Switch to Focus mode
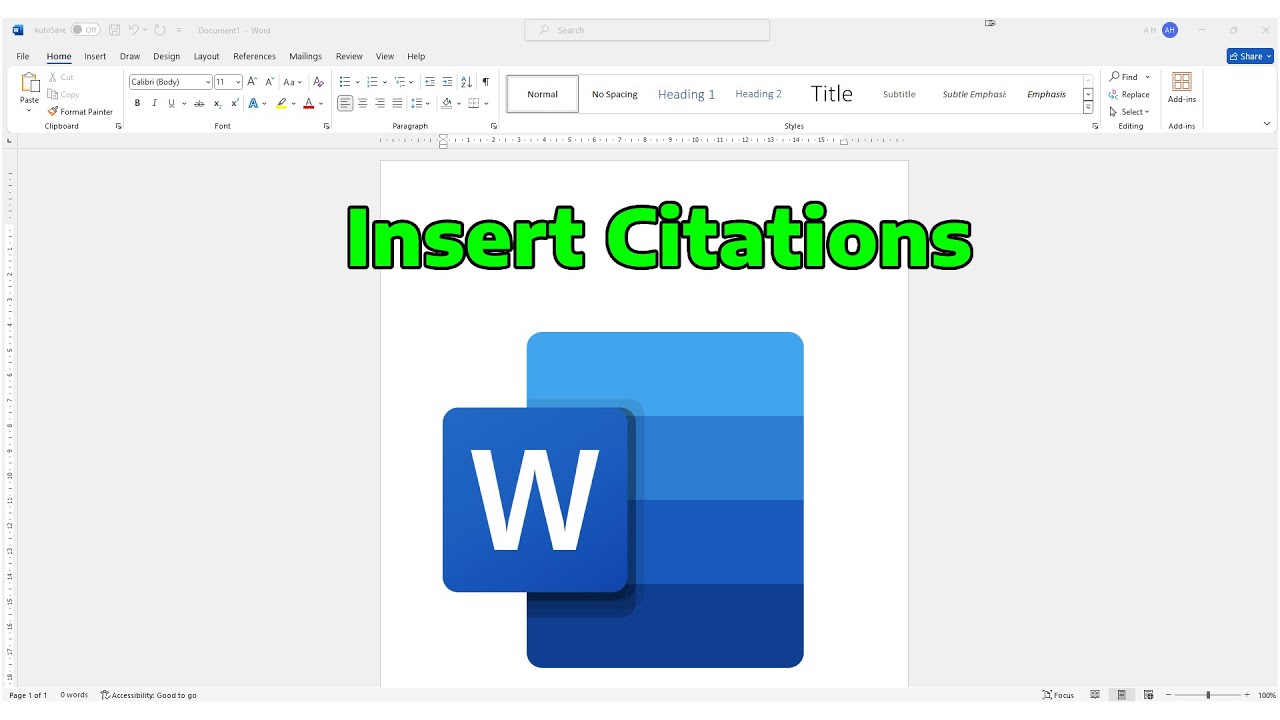This screenshot has height=720, width=1280. [x=1058, y=695]
